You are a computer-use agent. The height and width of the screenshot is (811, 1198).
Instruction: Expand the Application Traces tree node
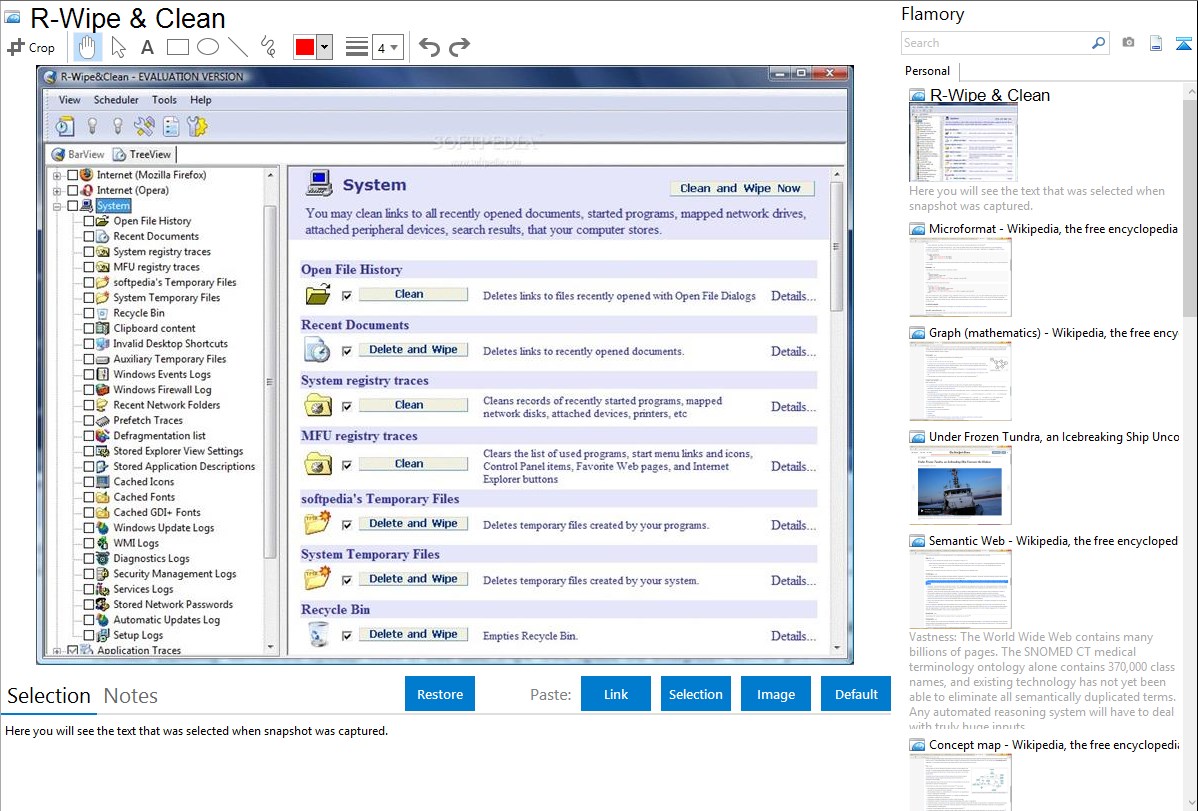[57, 650]
